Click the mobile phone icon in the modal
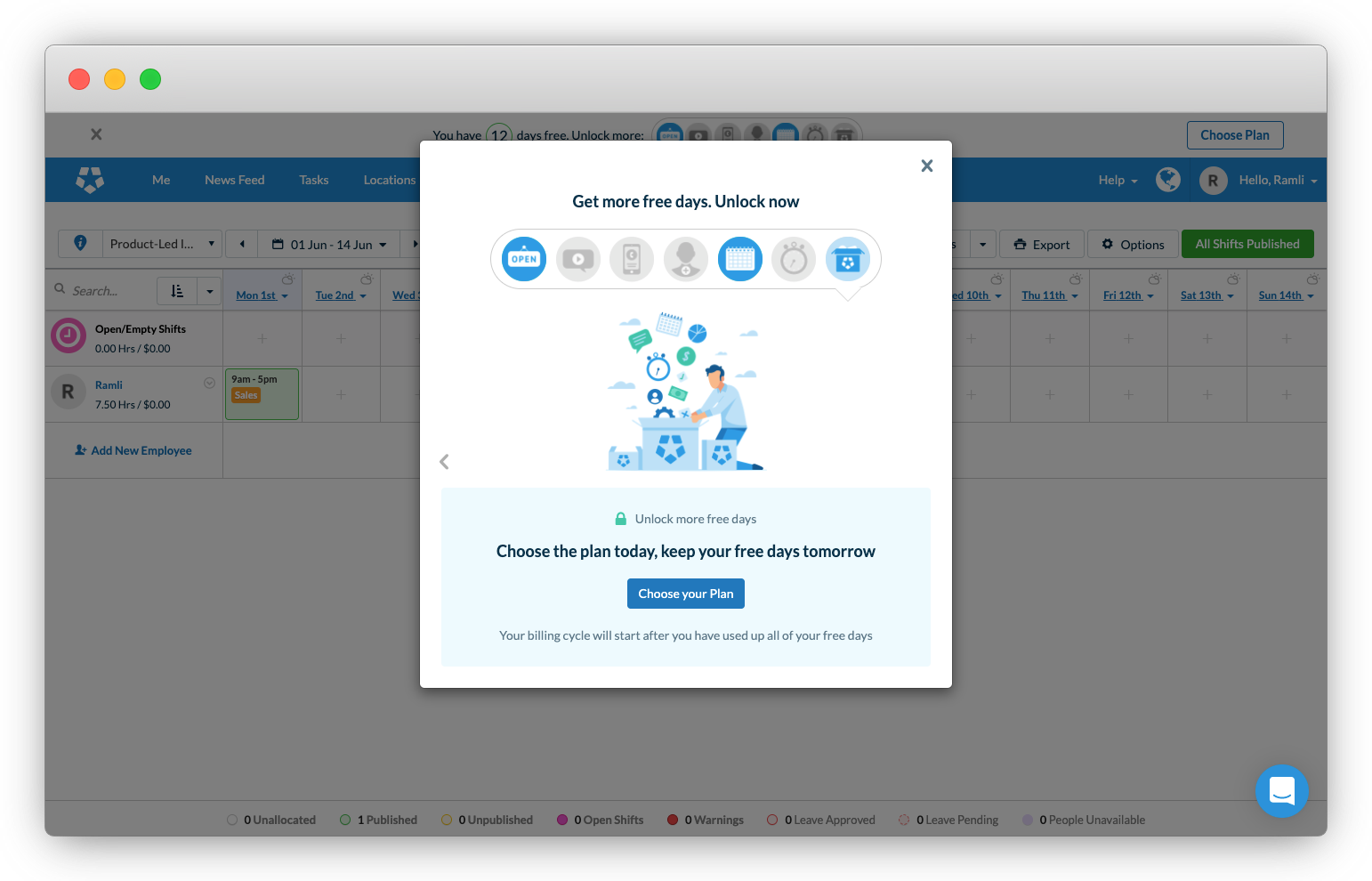 point(632,259)
